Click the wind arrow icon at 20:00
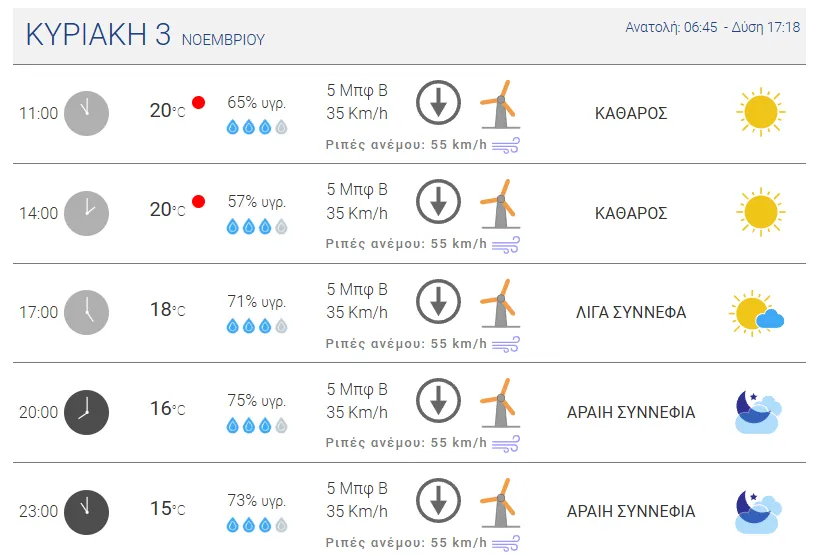This screenshot has width=813, height=555. pos(437,401)
